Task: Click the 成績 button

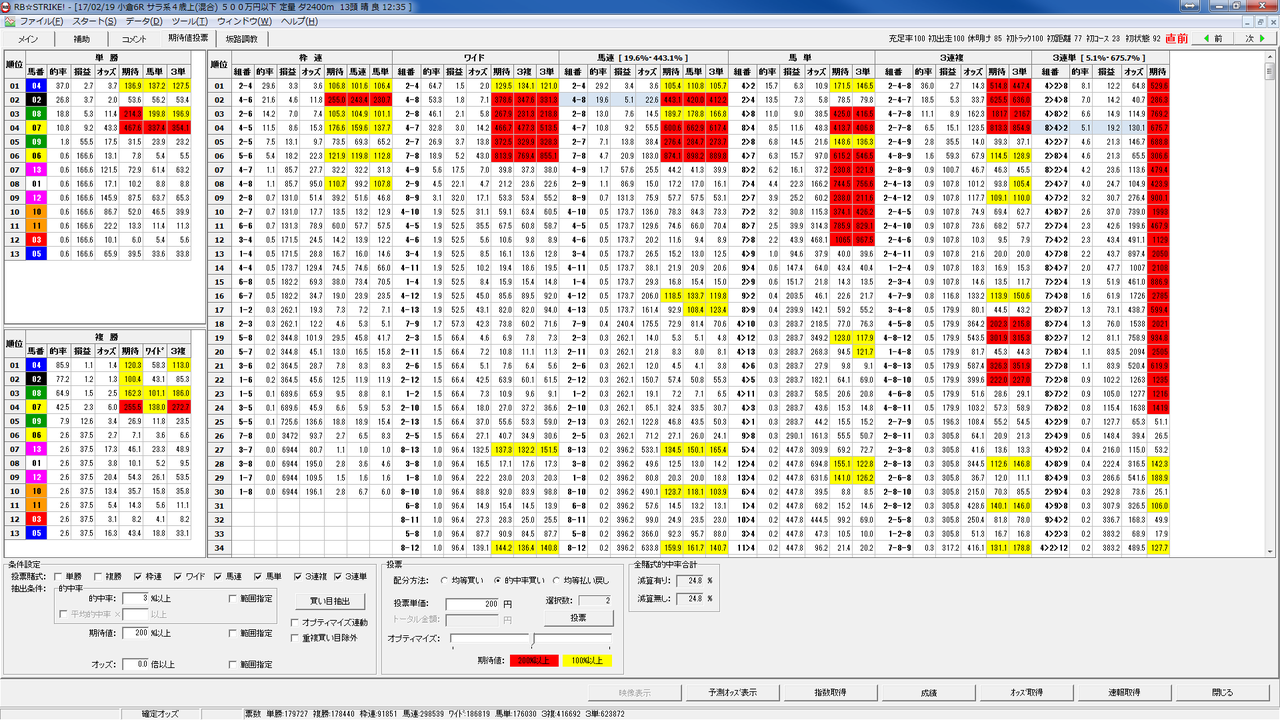Action: (928, 692)
